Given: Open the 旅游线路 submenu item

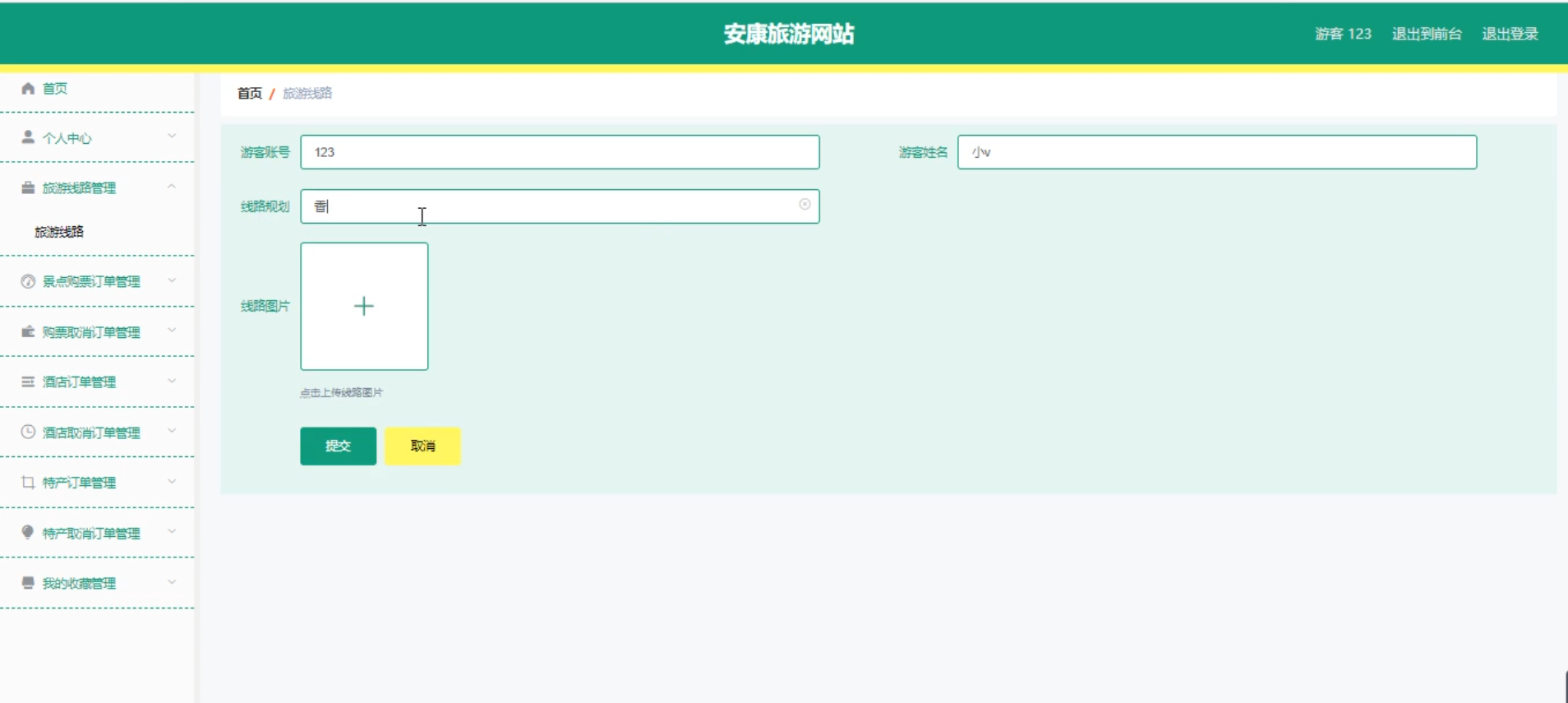Looking at the screenshot, I should pyautogui.click(x=59, y=232).
